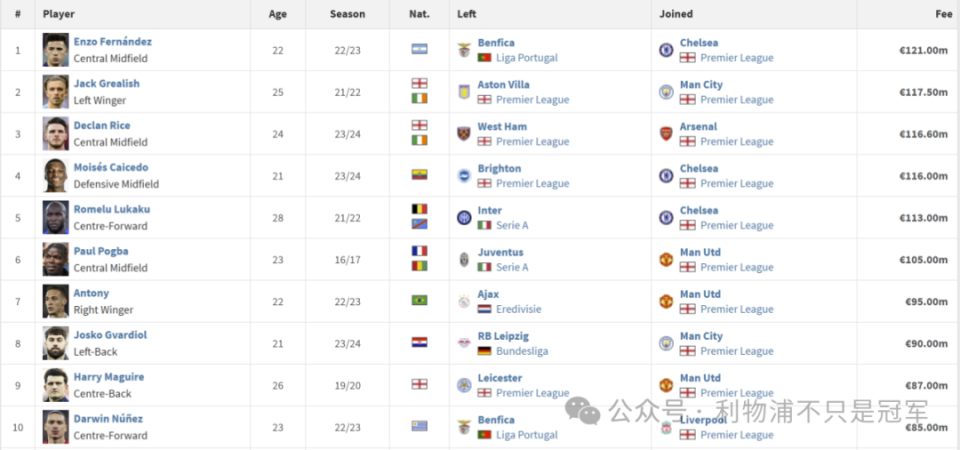Click the Inter club crest icon

coord(464,217)
